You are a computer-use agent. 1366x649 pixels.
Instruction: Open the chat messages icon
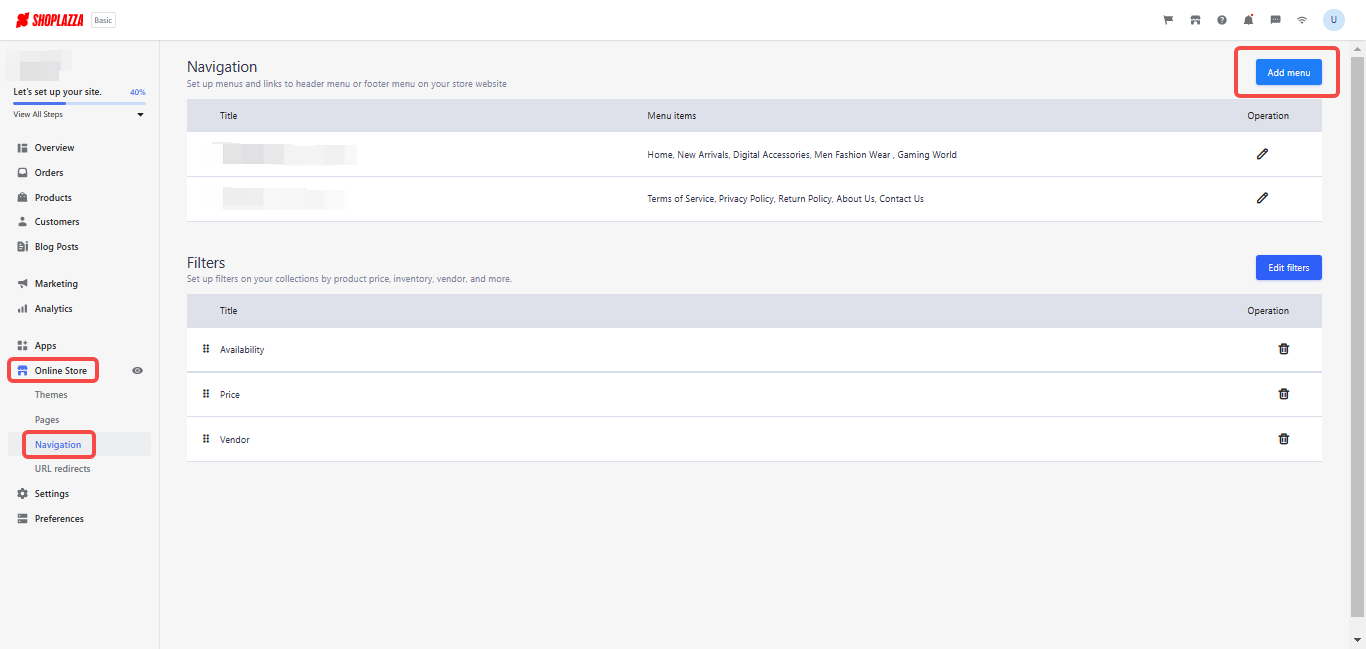1275,20
